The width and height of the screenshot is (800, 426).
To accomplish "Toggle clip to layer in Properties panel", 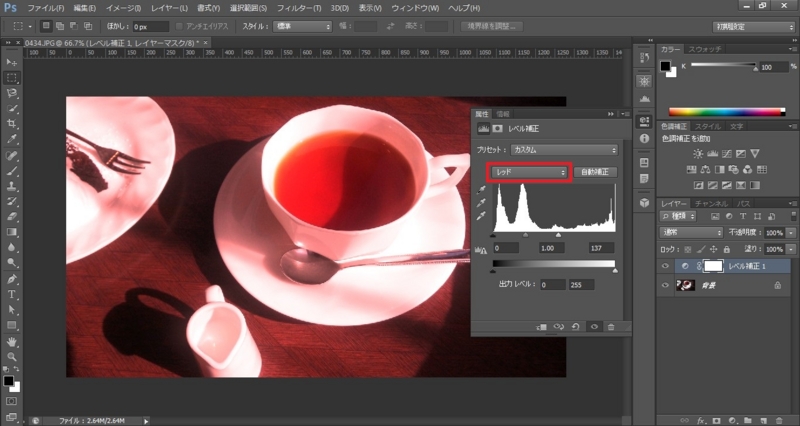I will pyautogui.click(x=542, y=327).
